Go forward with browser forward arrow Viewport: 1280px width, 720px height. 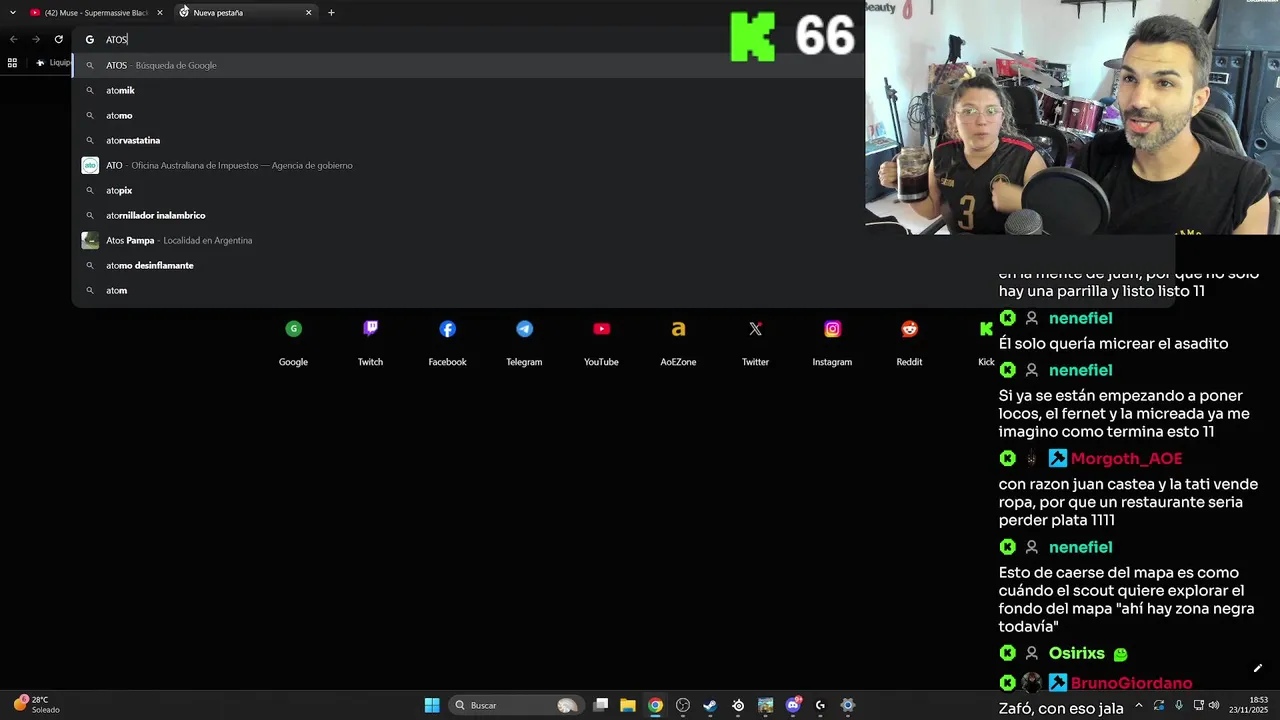(36, 39)
